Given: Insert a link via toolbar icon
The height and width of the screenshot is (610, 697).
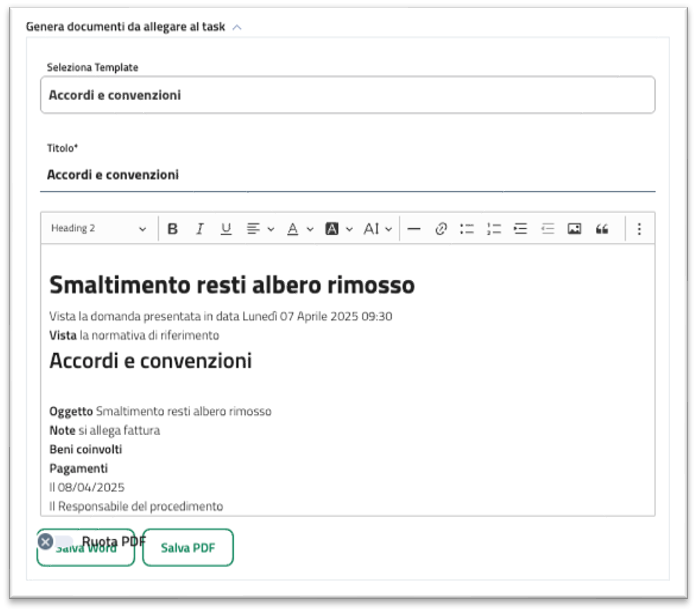Looking at the screenshot, I should (440, 229).
